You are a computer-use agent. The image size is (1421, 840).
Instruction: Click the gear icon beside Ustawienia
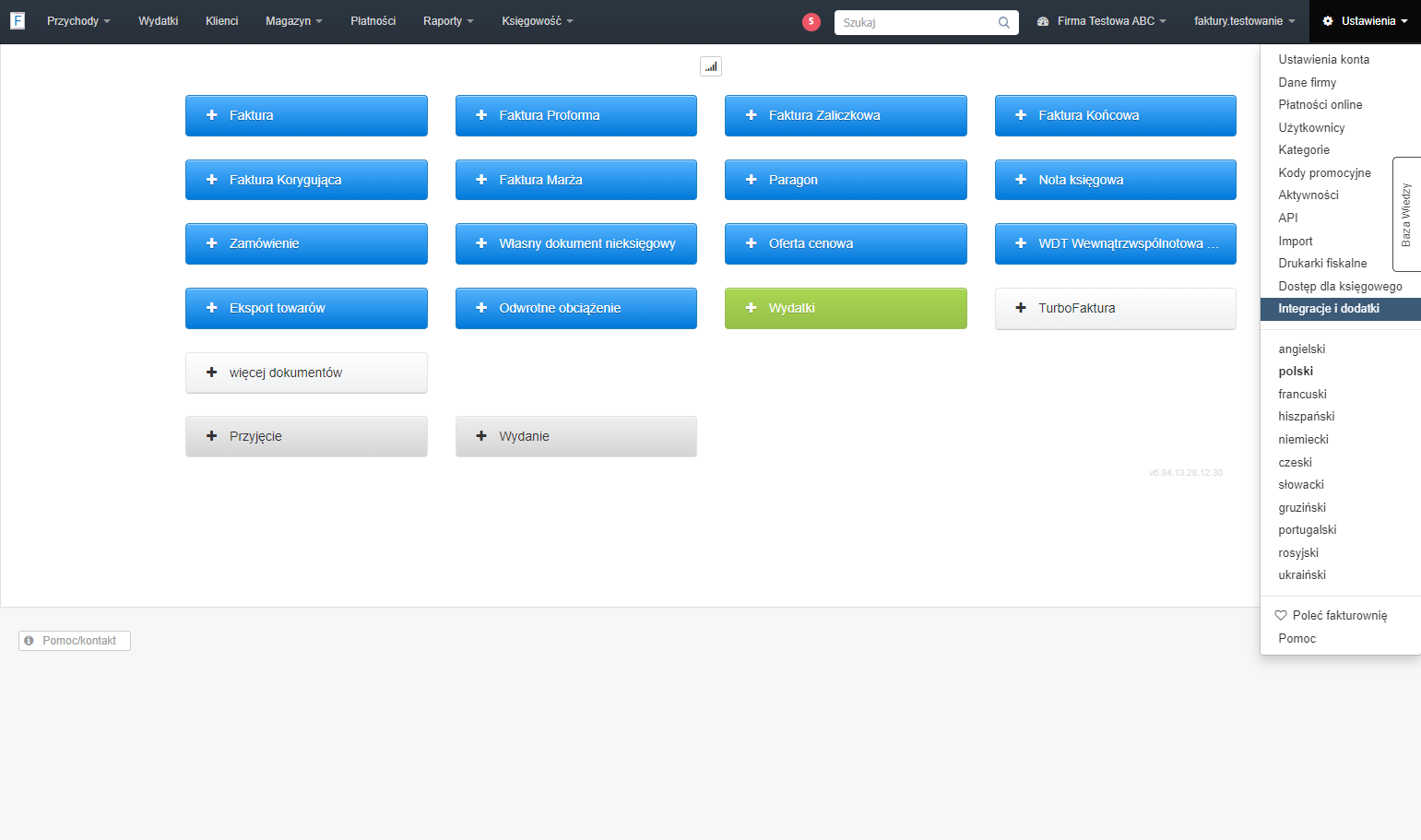1328,21
